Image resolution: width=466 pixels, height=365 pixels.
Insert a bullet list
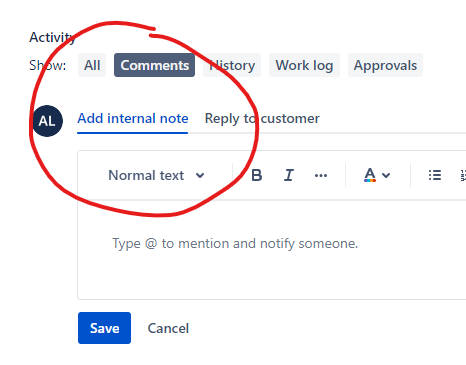coord(435,175)
